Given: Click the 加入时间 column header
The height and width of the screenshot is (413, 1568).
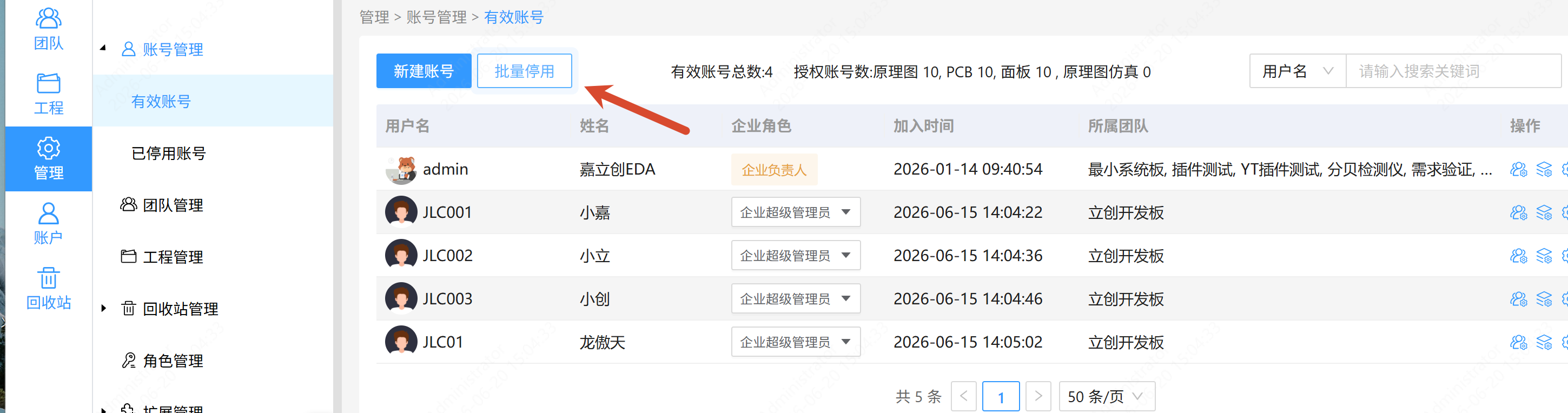Looking at the screenshot, I should click(923, 126).
